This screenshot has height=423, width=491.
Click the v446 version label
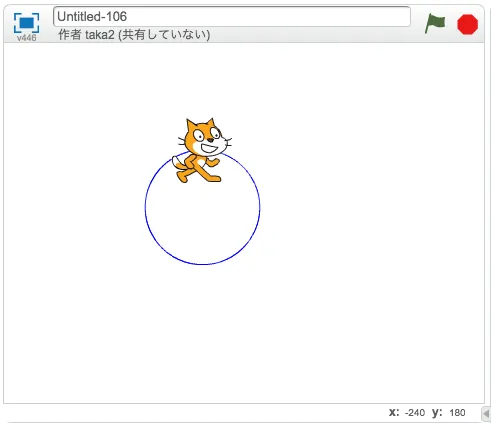[26, 38]
